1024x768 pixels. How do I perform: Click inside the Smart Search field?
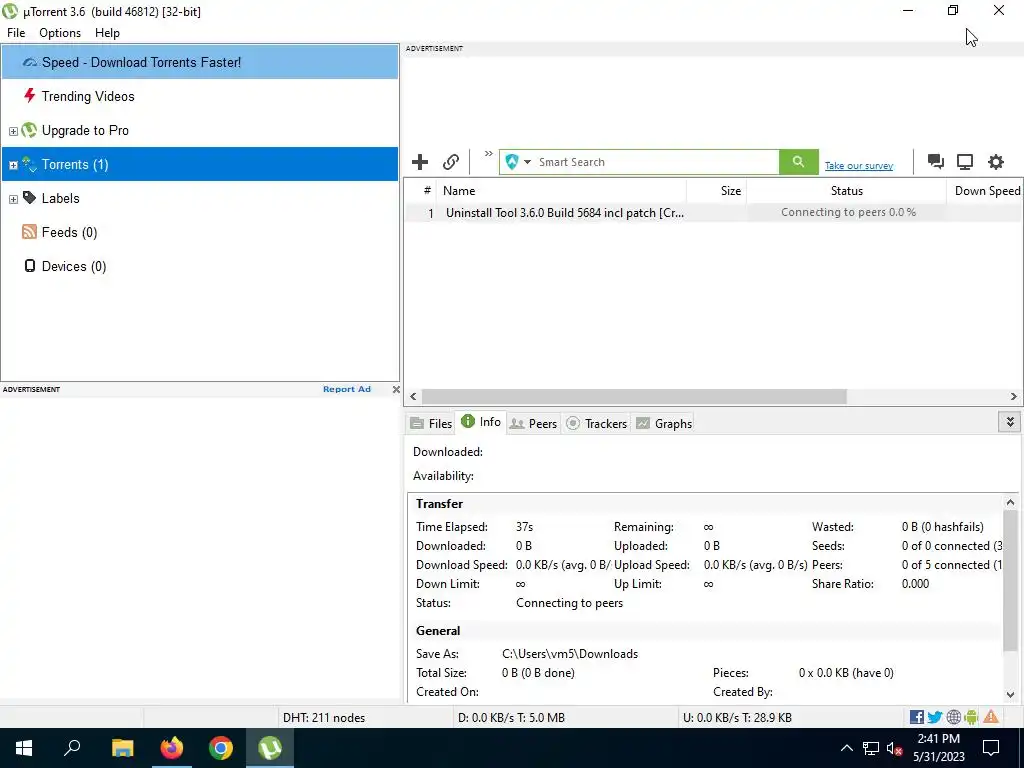point(656,162)
